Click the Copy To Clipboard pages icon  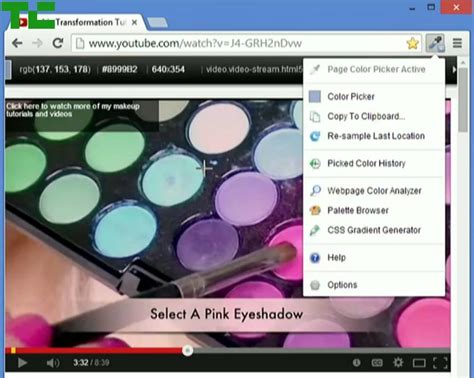(315, 116)
